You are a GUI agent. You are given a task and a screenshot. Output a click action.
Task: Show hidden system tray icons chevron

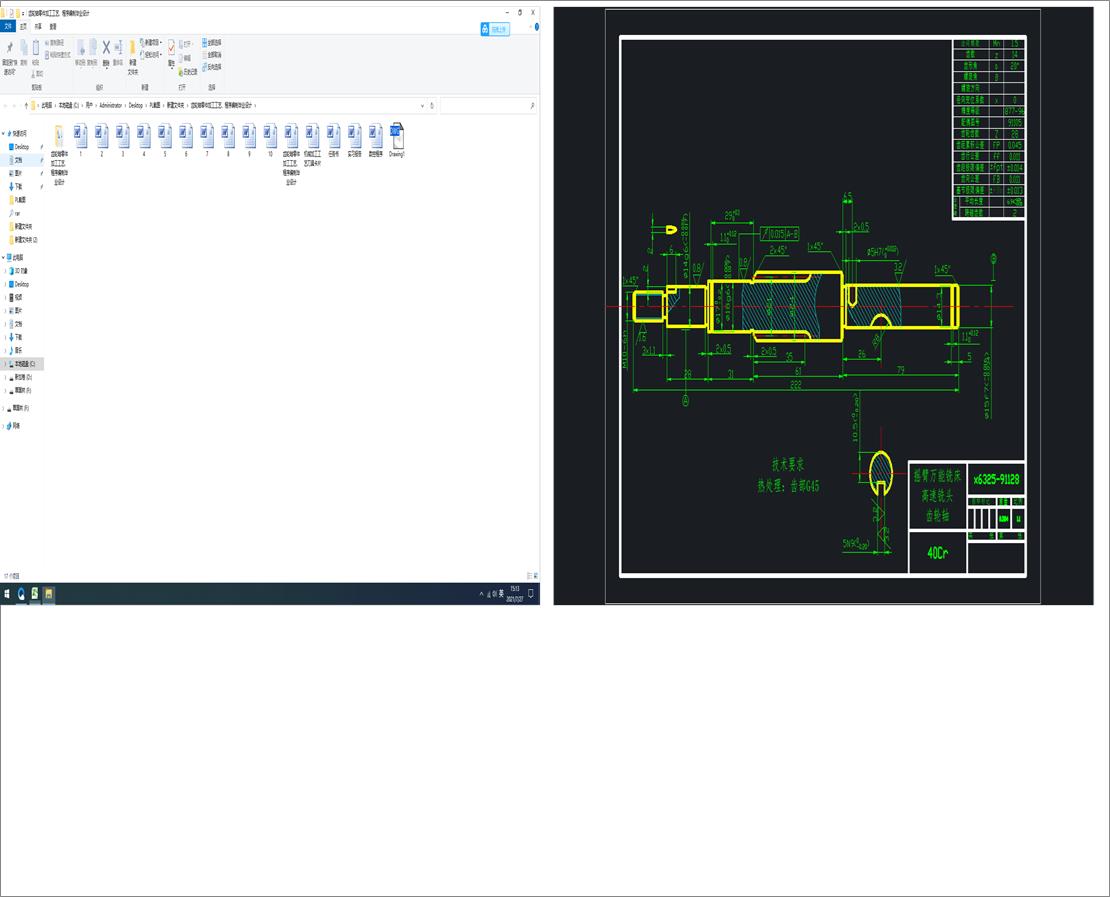(481, 594)
